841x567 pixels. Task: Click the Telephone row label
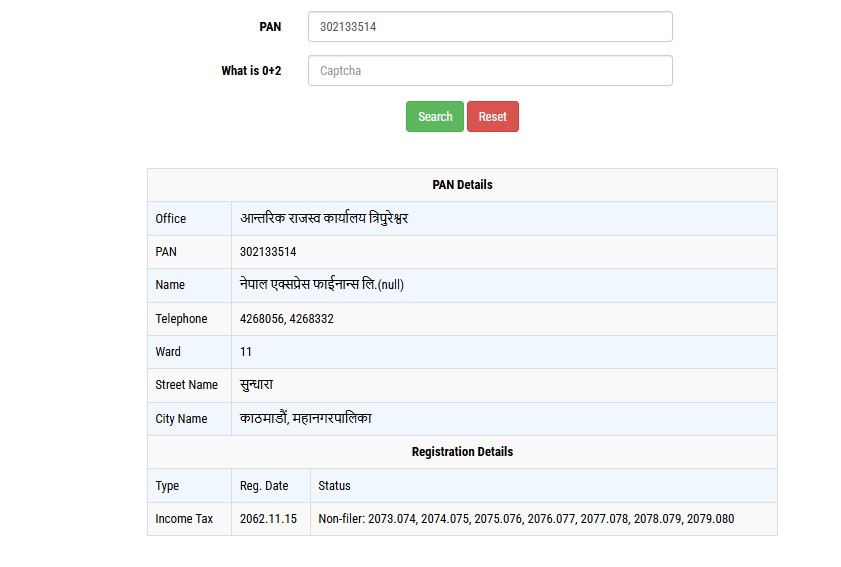coord(181,319)
